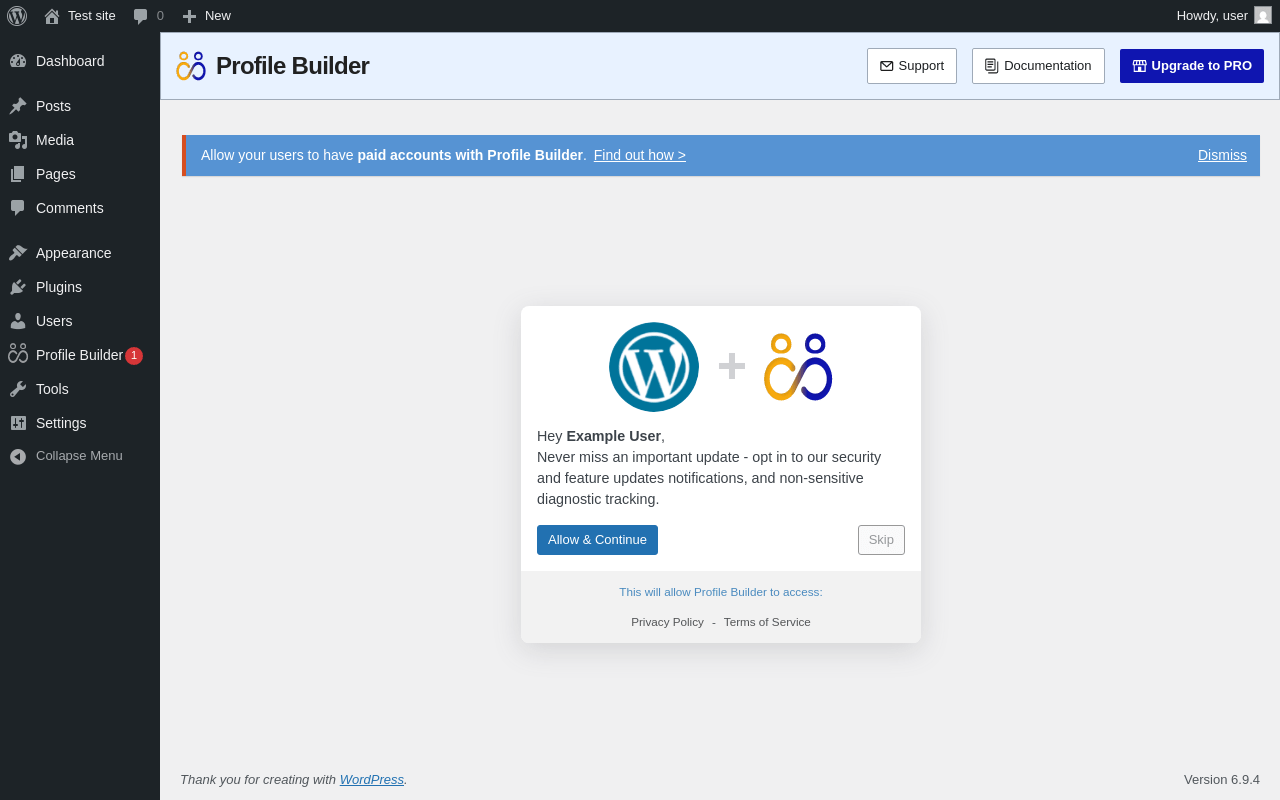Click the envelope icon on Support
The width and height of the screenshot is (1280, 800).
click(887, 66)
